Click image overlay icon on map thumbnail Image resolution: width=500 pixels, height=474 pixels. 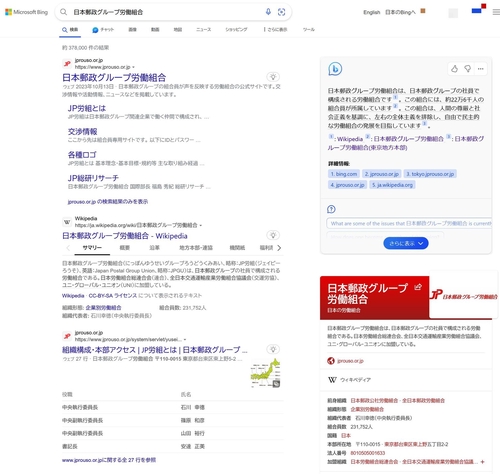pyautogui.click(x=276, y=384)
